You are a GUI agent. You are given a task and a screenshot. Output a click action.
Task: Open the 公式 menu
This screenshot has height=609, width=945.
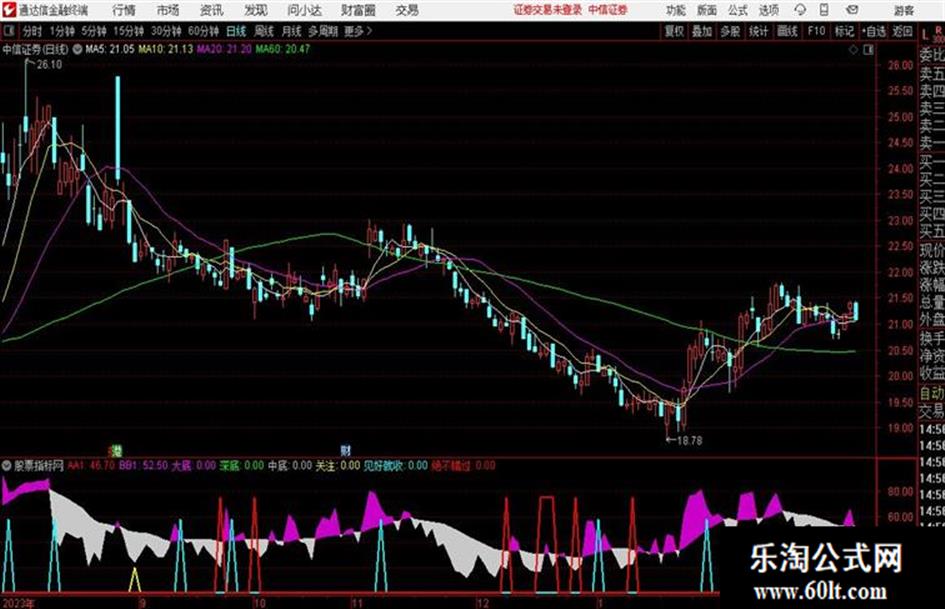(x=738, y=10)
